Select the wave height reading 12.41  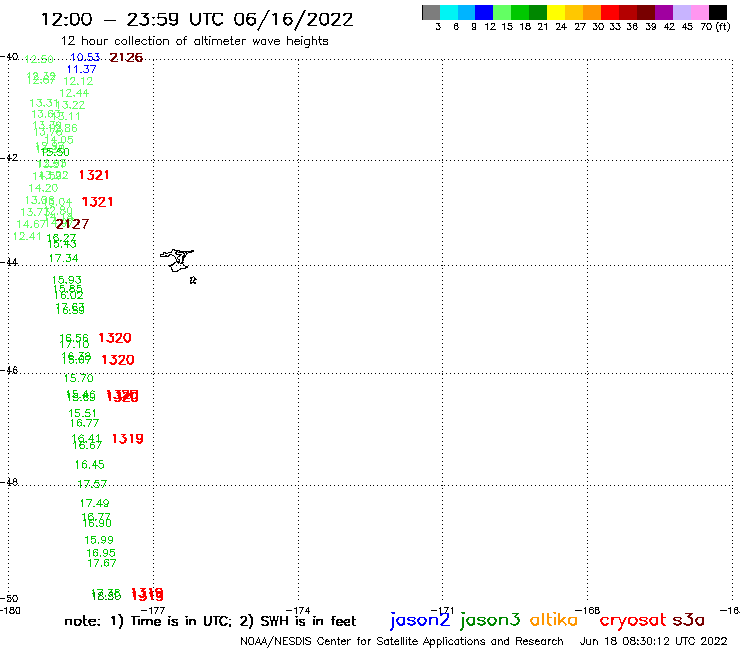tap(27, 236)
